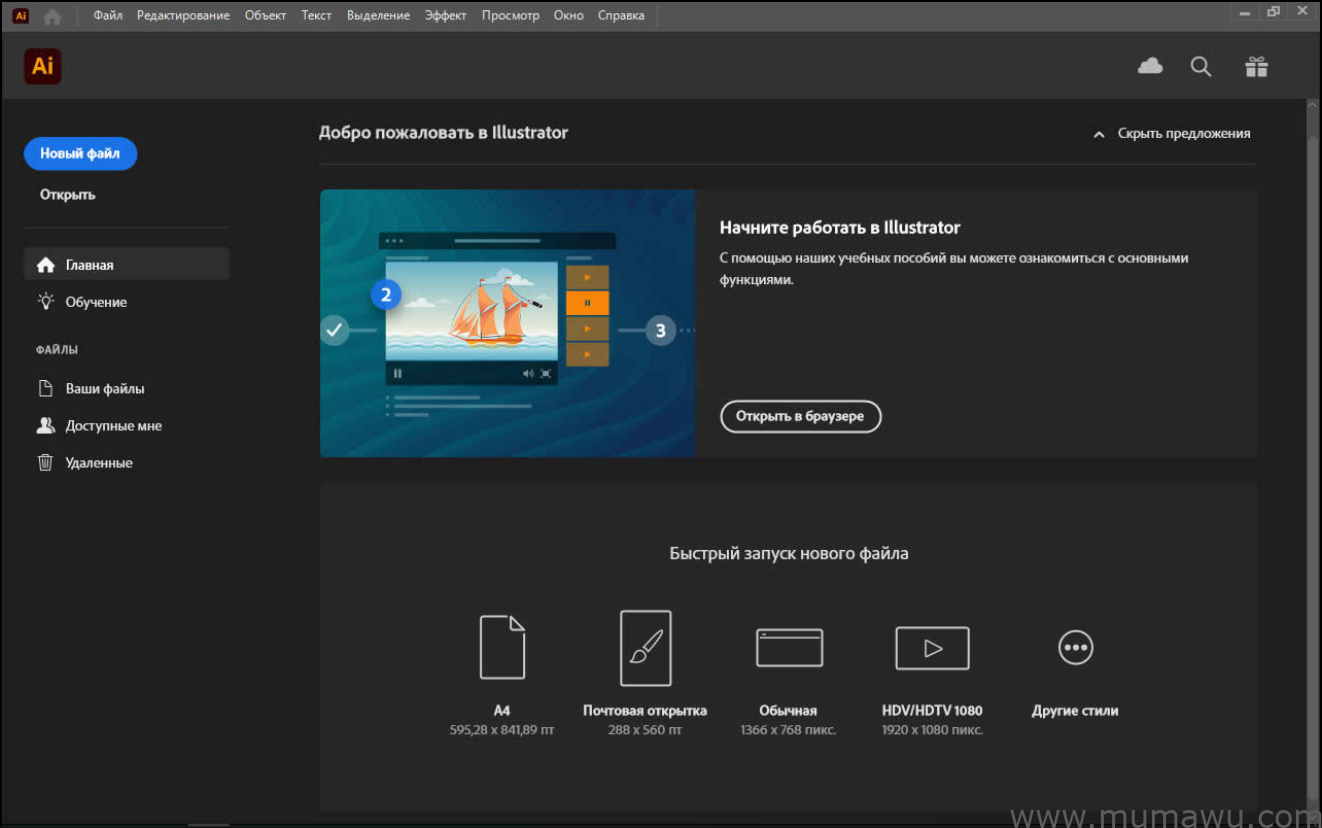Click the Открыть link in sidebar
This screenshot has height=828, width=1322.
[68, 195]
